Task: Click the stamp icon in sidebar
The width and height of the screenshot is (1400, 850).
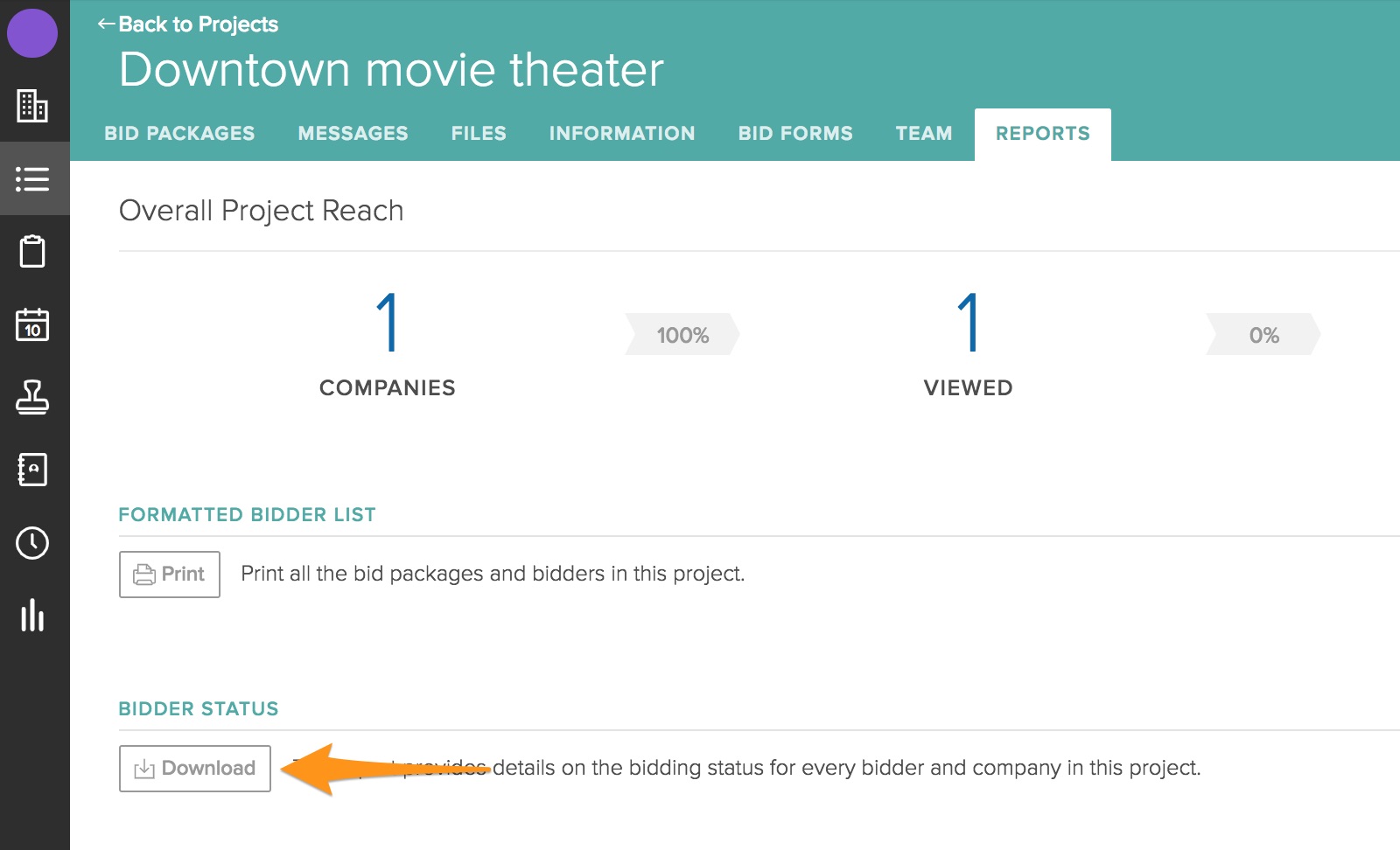Action: point(32,397)
